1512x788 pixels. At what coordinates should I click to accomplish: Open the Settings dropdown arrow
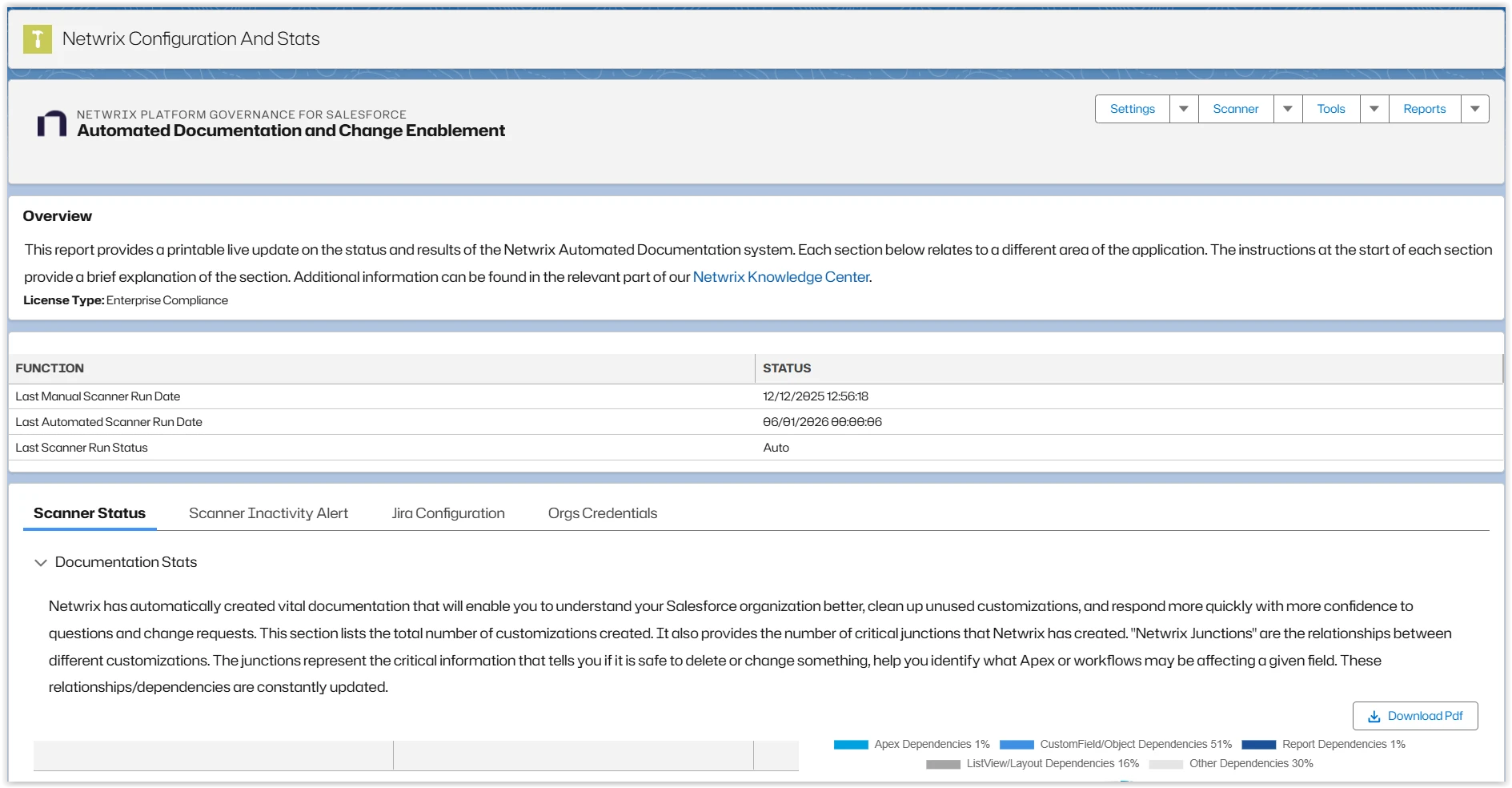1184,109
